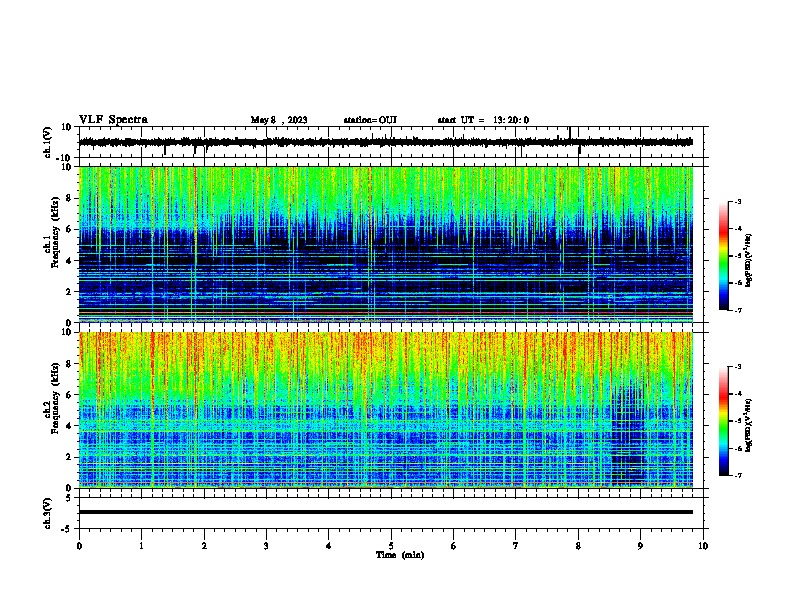Click the ch.1 spectrogram color scale bar
The image size is (792, 612).
coord(723,256)
